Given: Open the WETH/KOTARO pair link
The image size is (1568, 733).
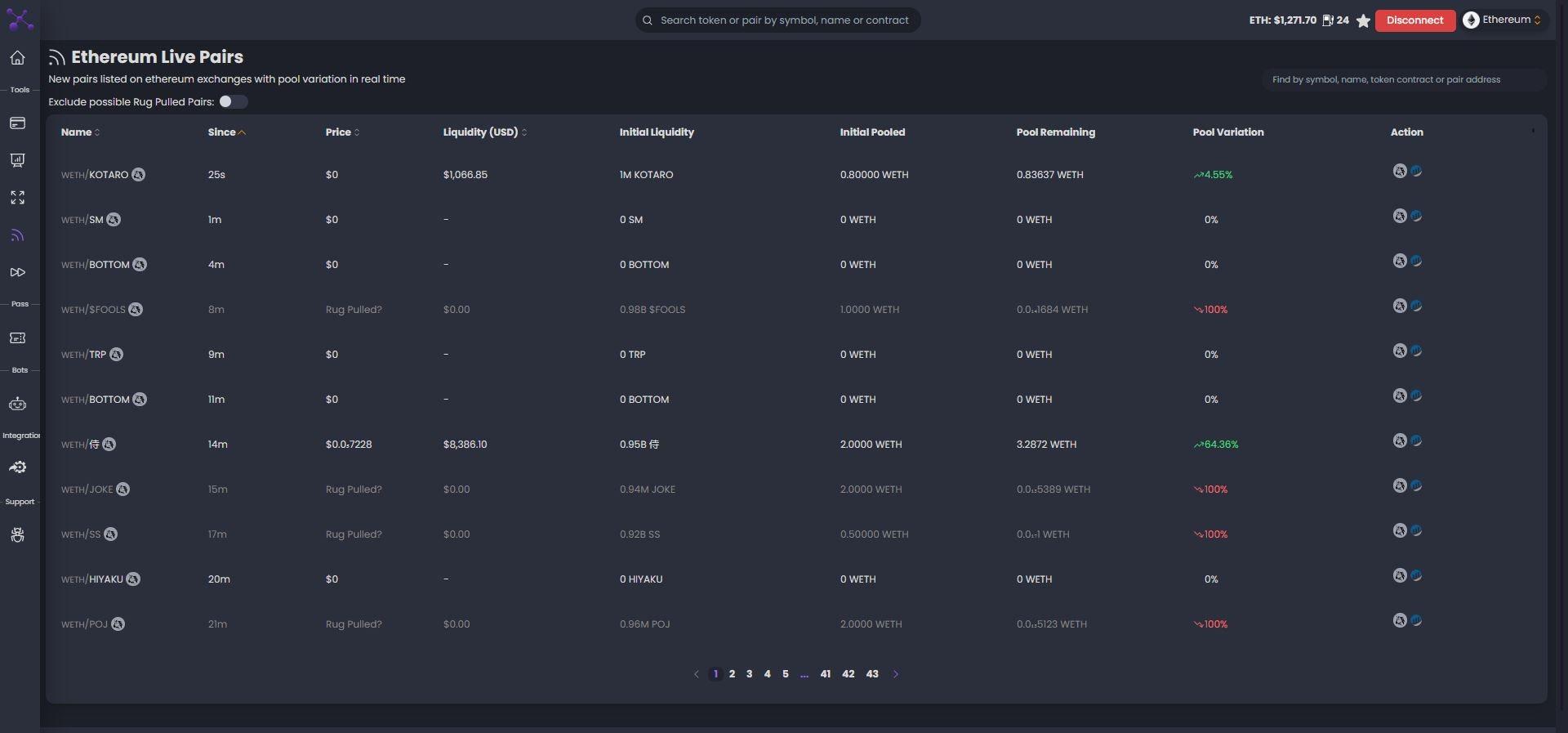Looking at the screenshot, I should (95, 175).
